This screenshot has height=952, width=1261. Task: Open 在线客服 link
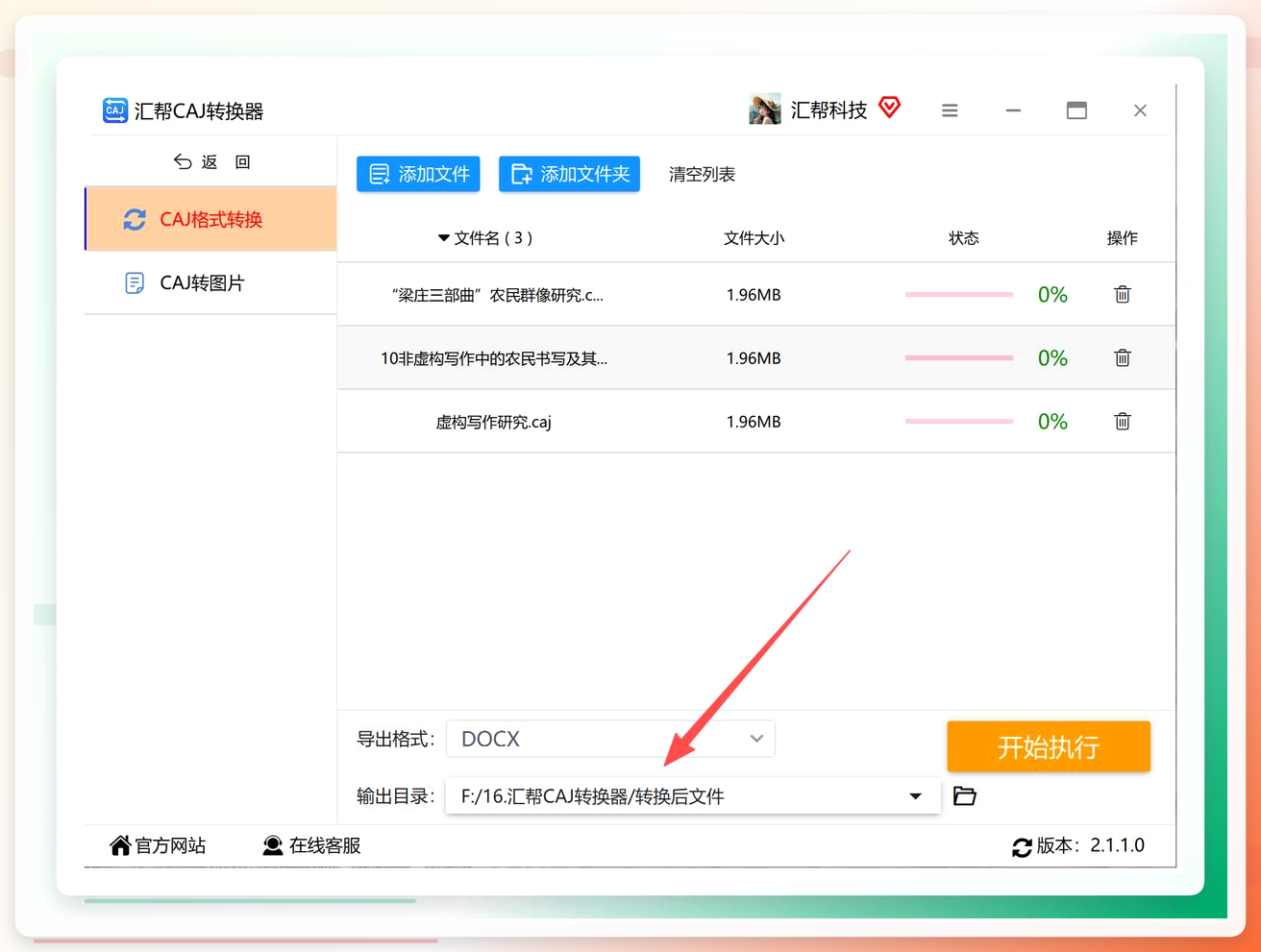(x=311, y=845)
